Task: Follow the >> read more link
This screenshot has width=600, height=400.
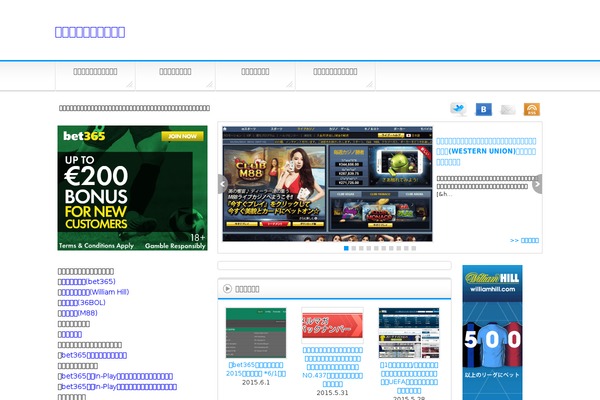Action: pos(524,240)
